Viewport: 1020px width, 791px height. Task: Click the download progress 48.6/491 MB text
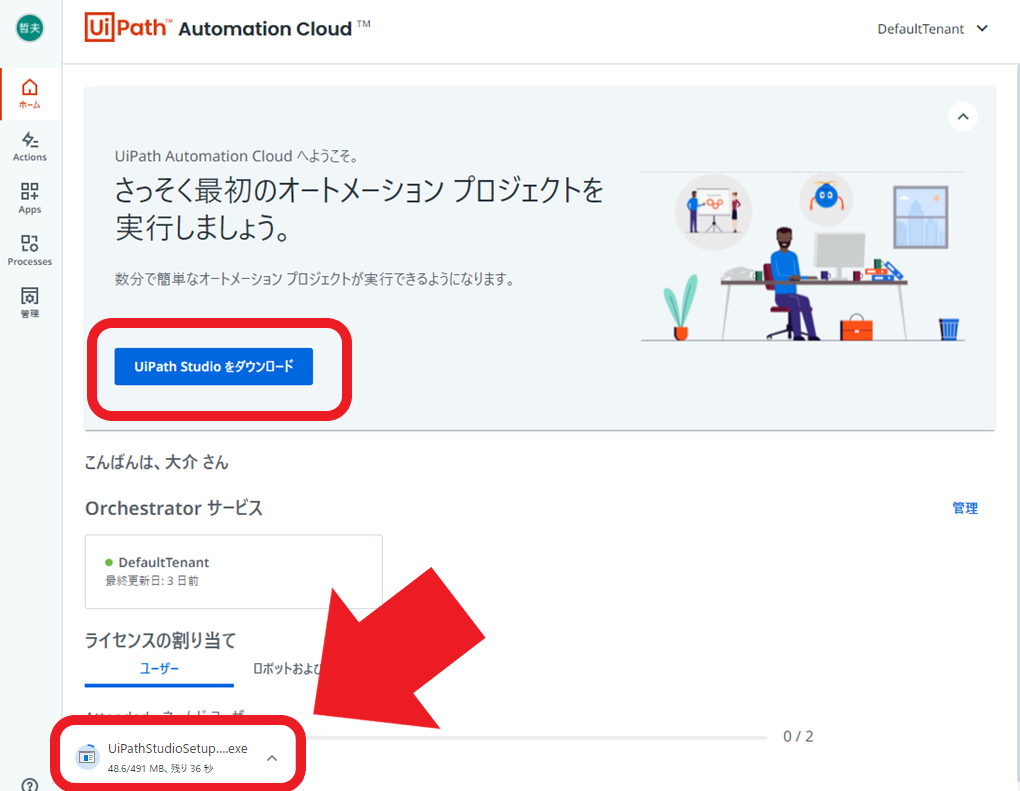point(160,768)
